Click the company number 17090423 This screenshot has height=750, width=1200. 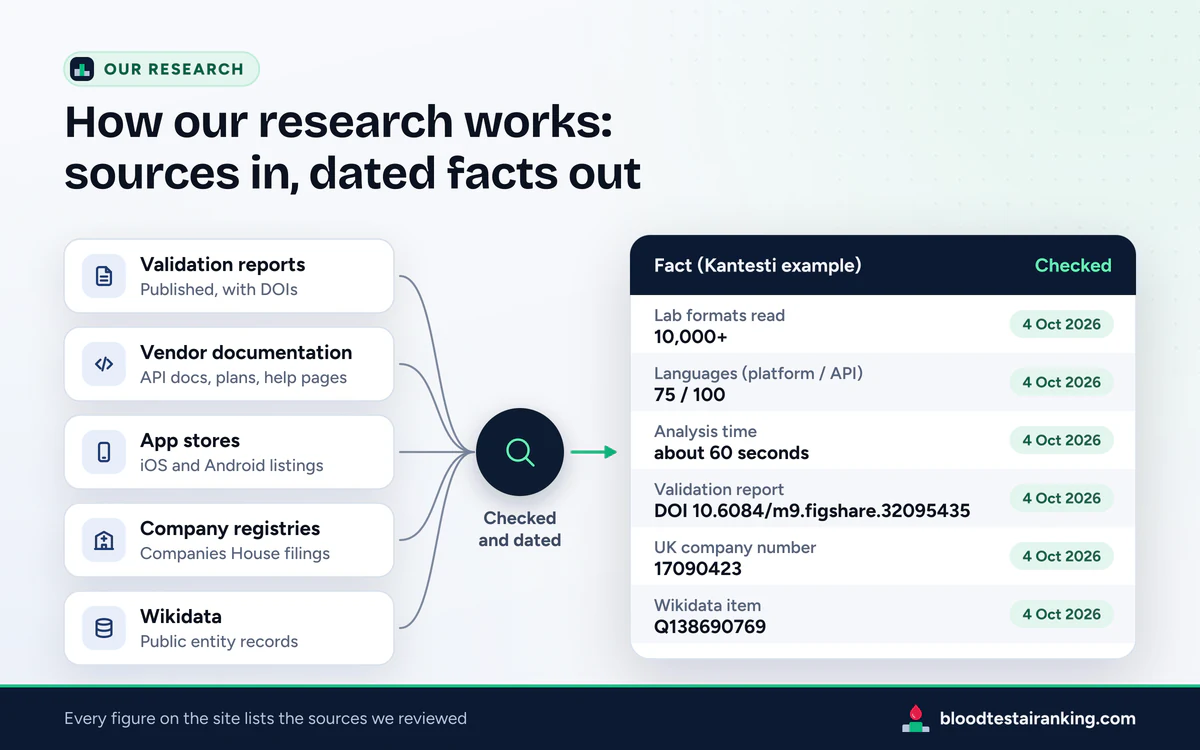pyautogui.click(x=698, y=569)
